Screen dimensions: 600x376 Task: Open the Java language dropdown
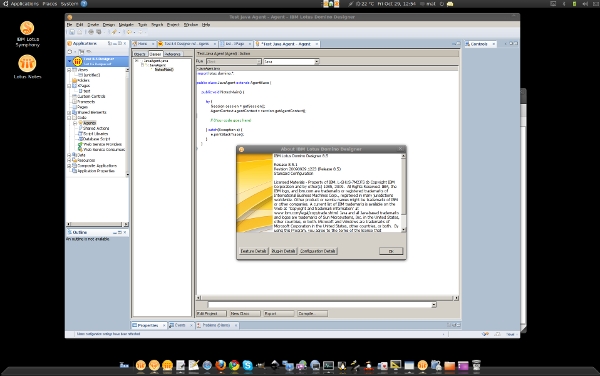click(x=316, y=62)
